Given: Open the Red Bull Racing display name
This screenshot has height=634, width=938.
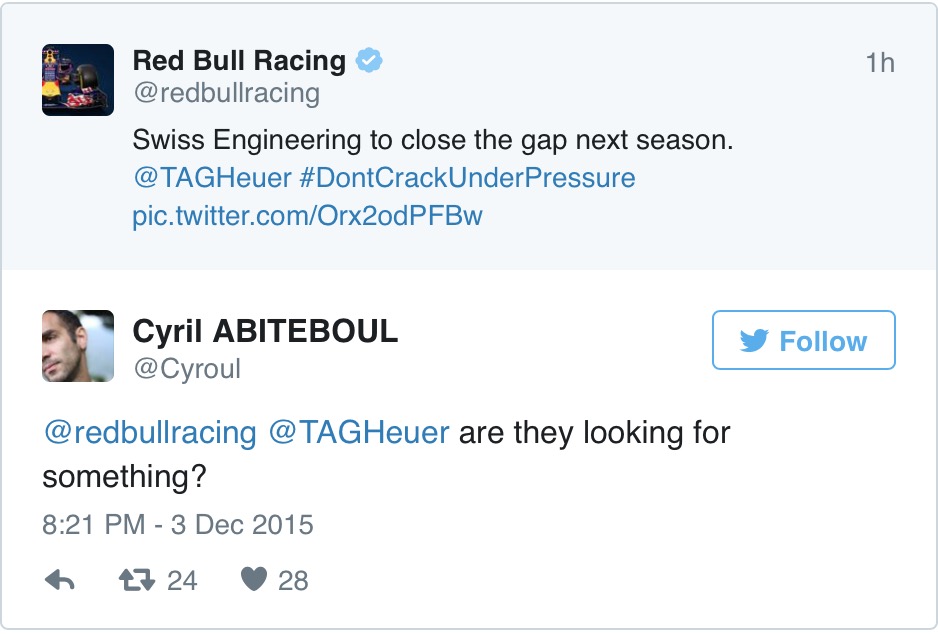Looking at the screenshot, I should tap(239, 61).
